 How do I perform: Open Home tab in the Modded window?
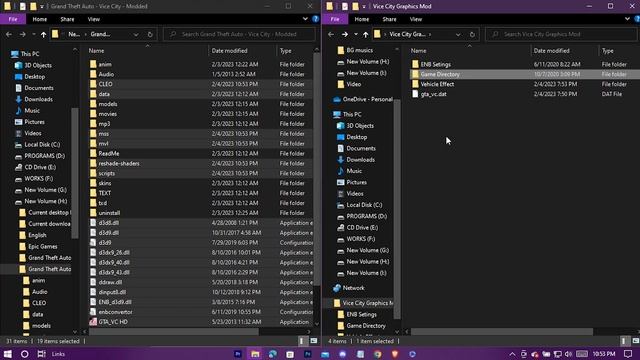pos(40,19)
